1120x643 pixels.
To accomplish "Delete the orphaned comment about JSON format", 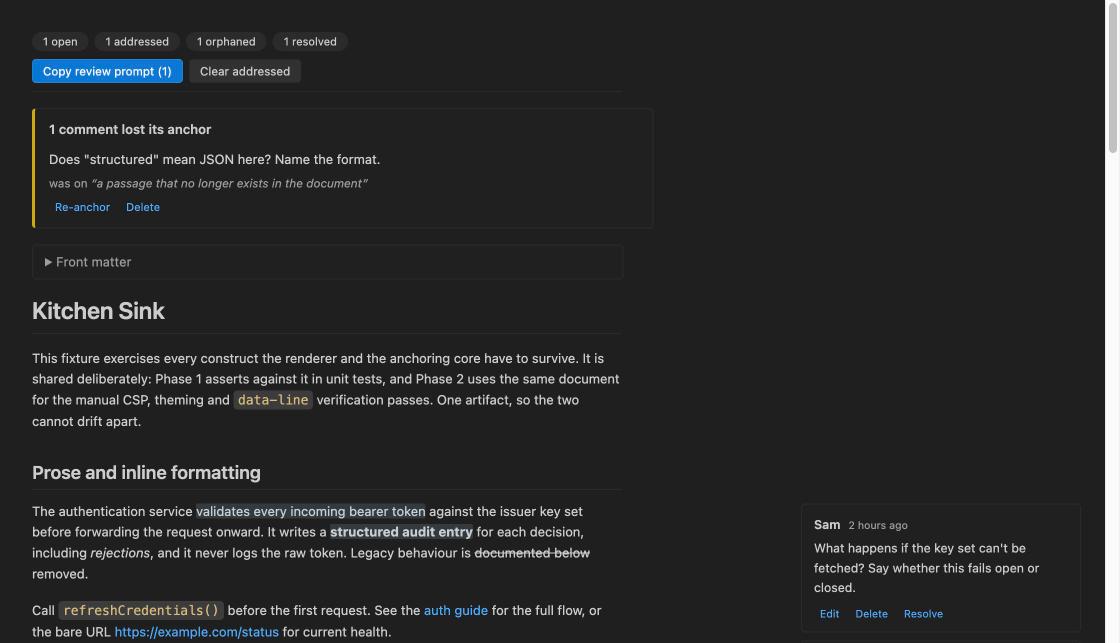I will coord(143,207).
